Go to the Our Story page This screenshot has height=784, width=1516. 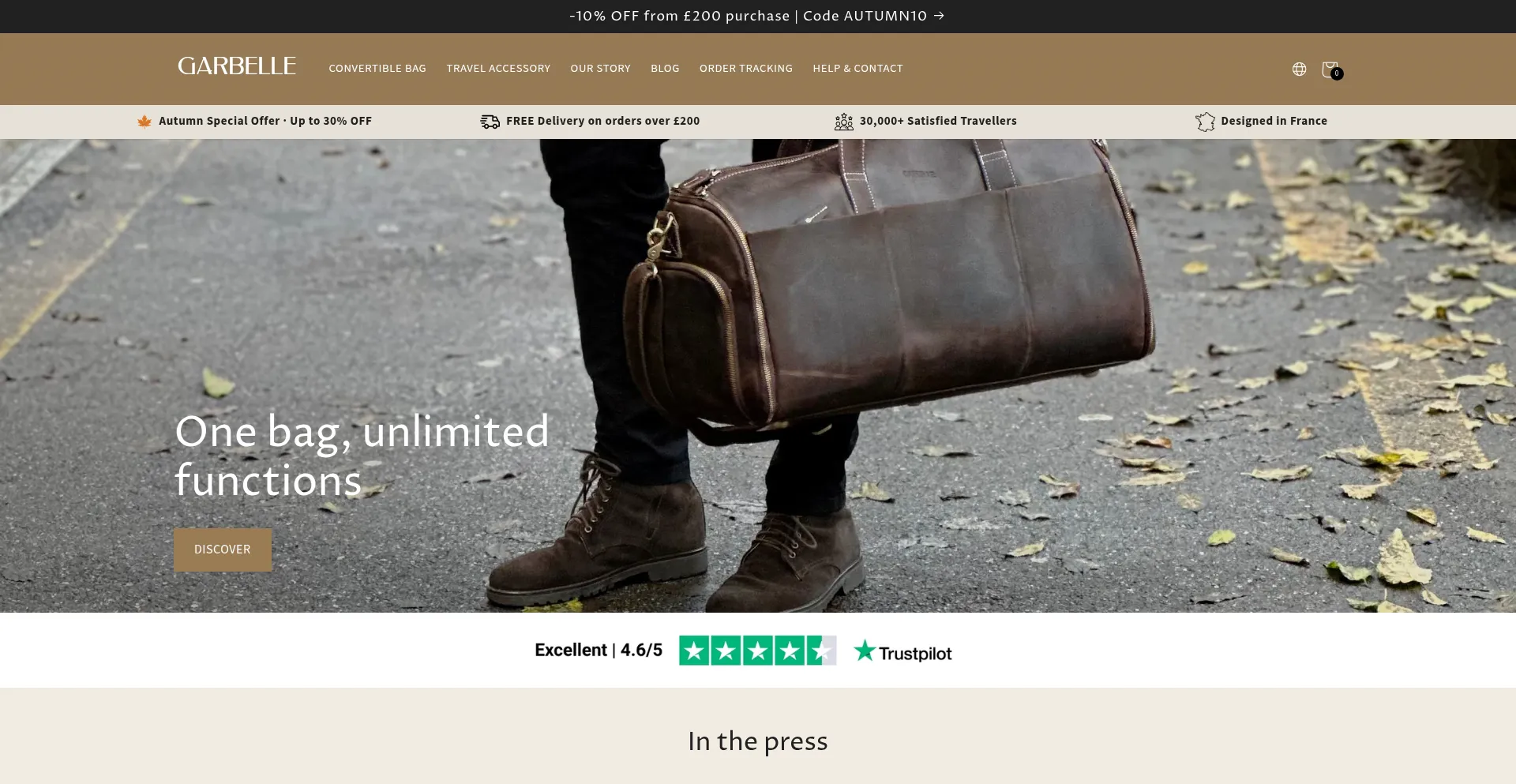click(x=600, y=69)
